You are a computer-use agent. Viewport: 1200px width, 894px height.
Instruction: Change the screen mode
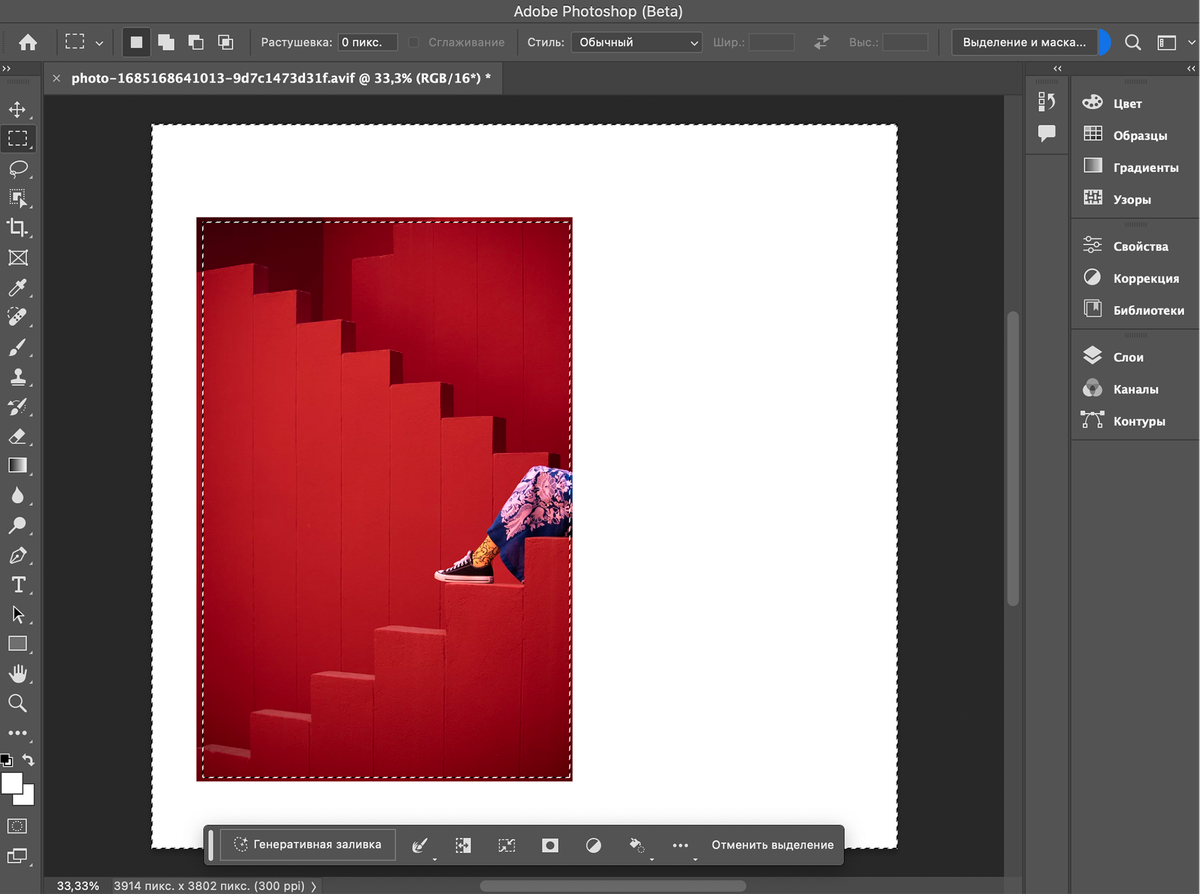click(x=17, y=856)
